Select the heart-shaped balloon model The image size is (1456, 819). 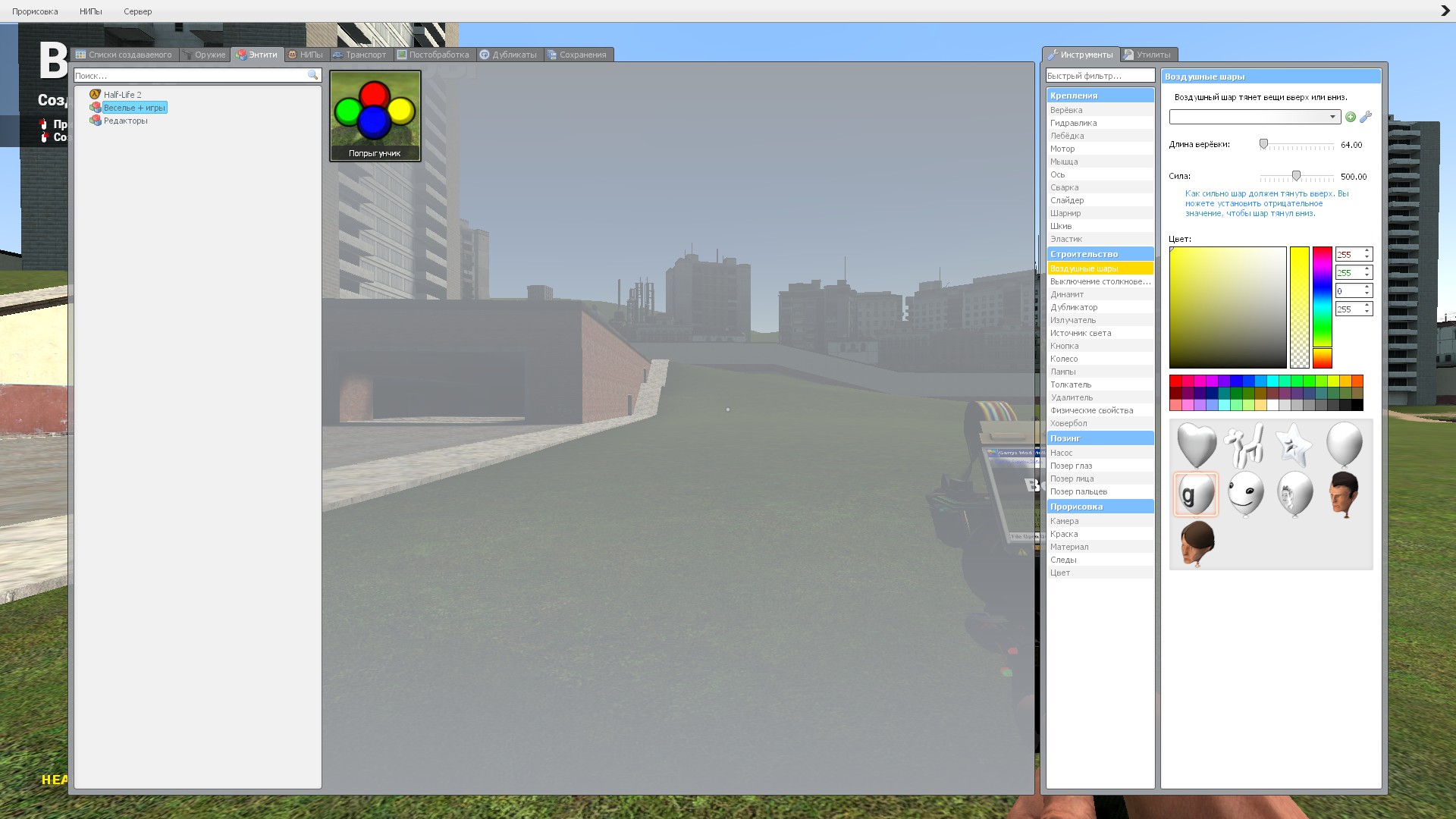(1196, 445)
